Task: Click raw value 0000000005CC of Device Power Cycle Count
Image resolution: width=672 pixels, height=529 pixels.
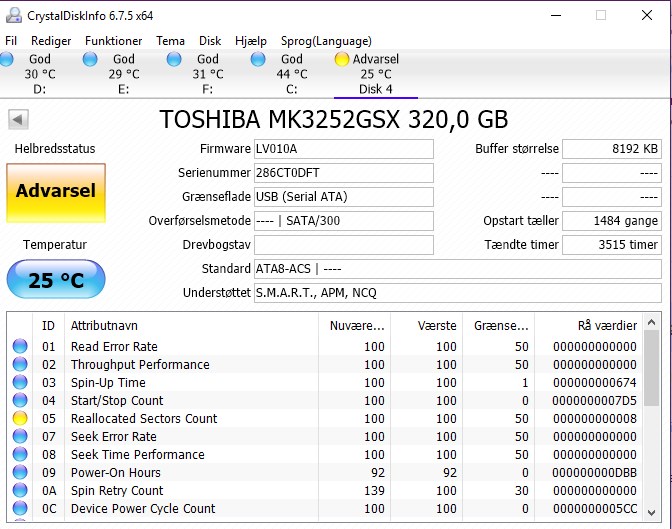Action: coord(594,508)
